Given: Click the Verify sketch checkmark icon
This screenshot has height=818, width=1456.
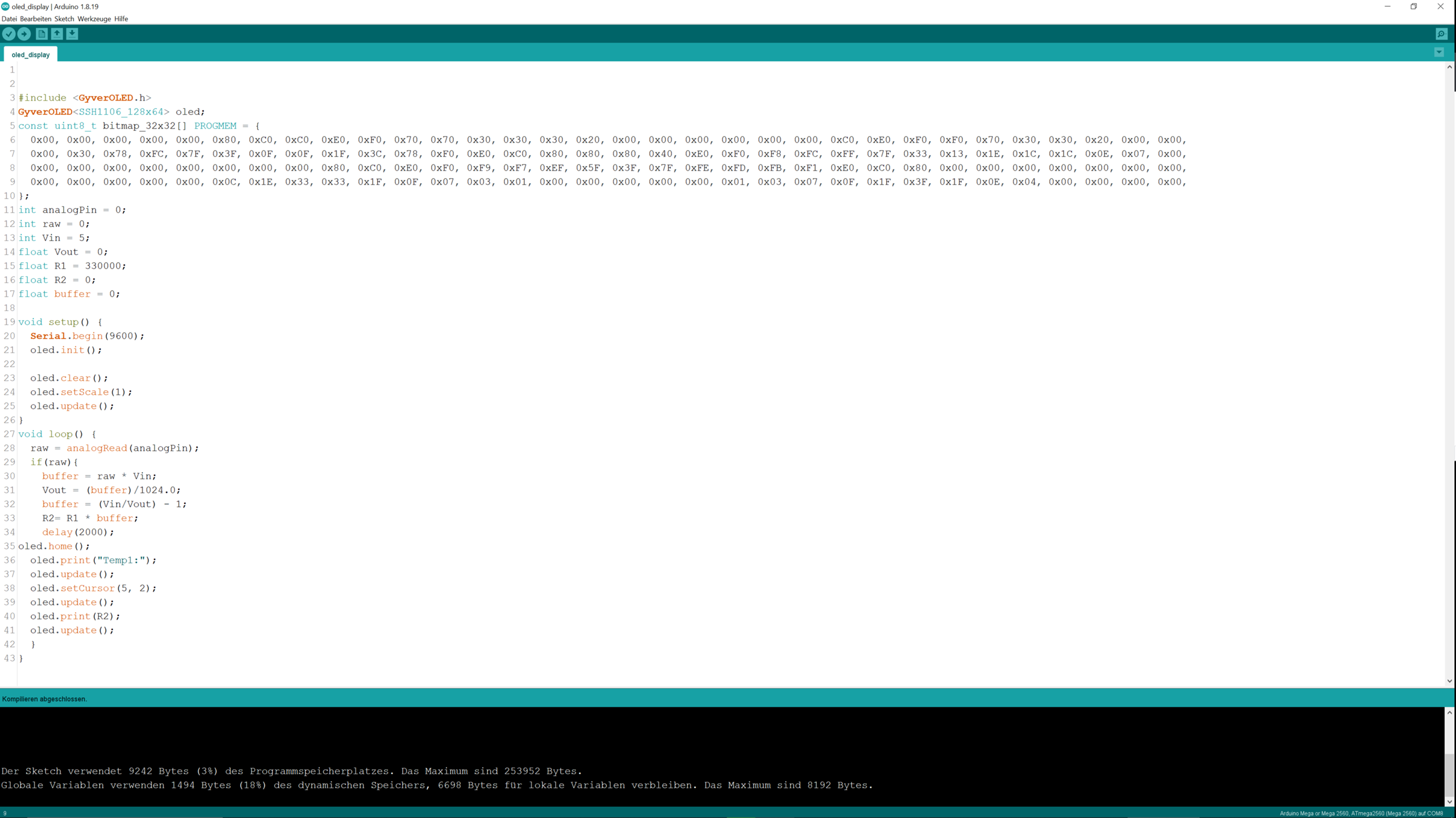Looking at the screenshot, I should click(9, 34).
